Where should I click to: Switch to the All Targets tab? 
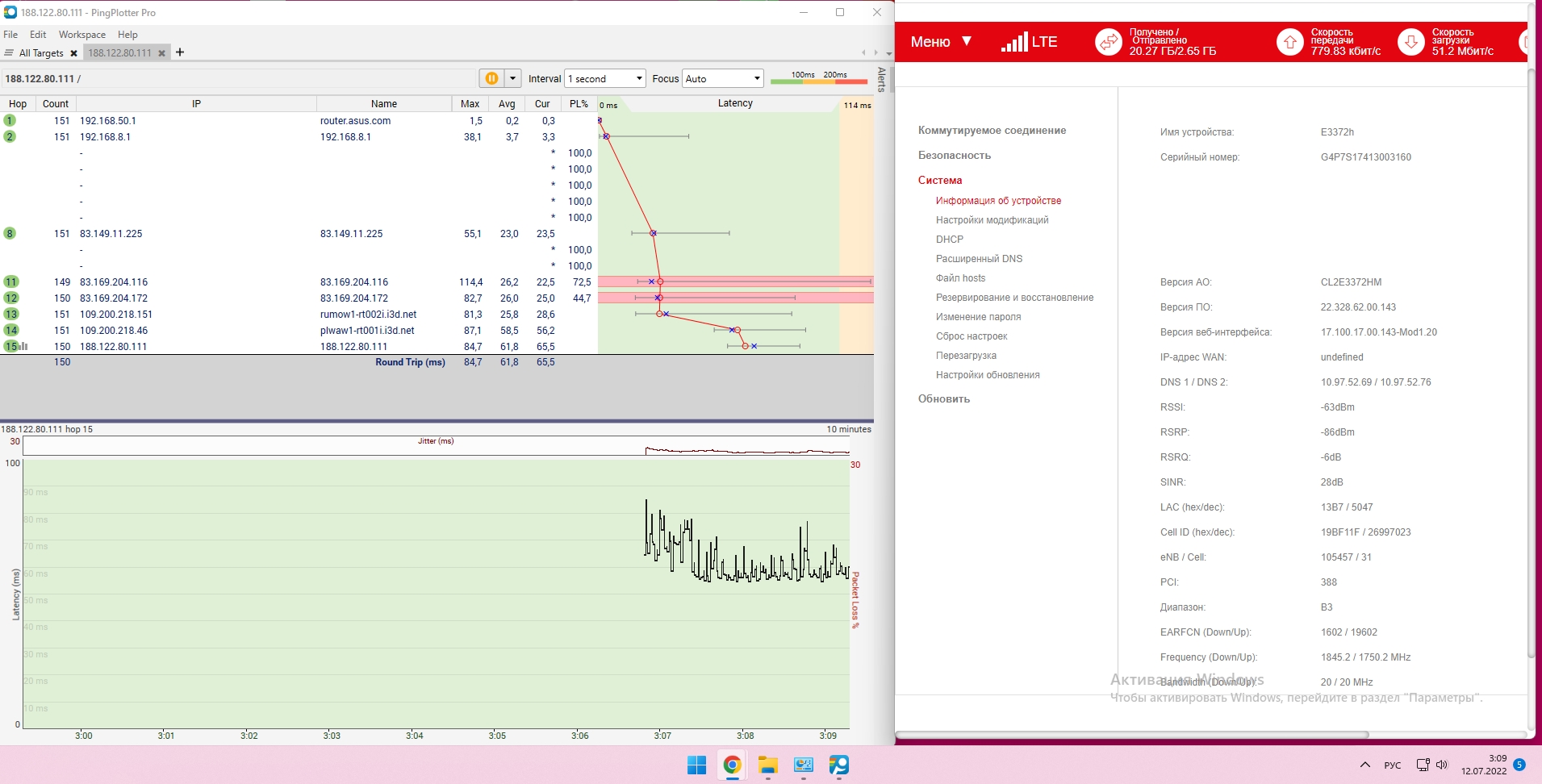[41, 53]
